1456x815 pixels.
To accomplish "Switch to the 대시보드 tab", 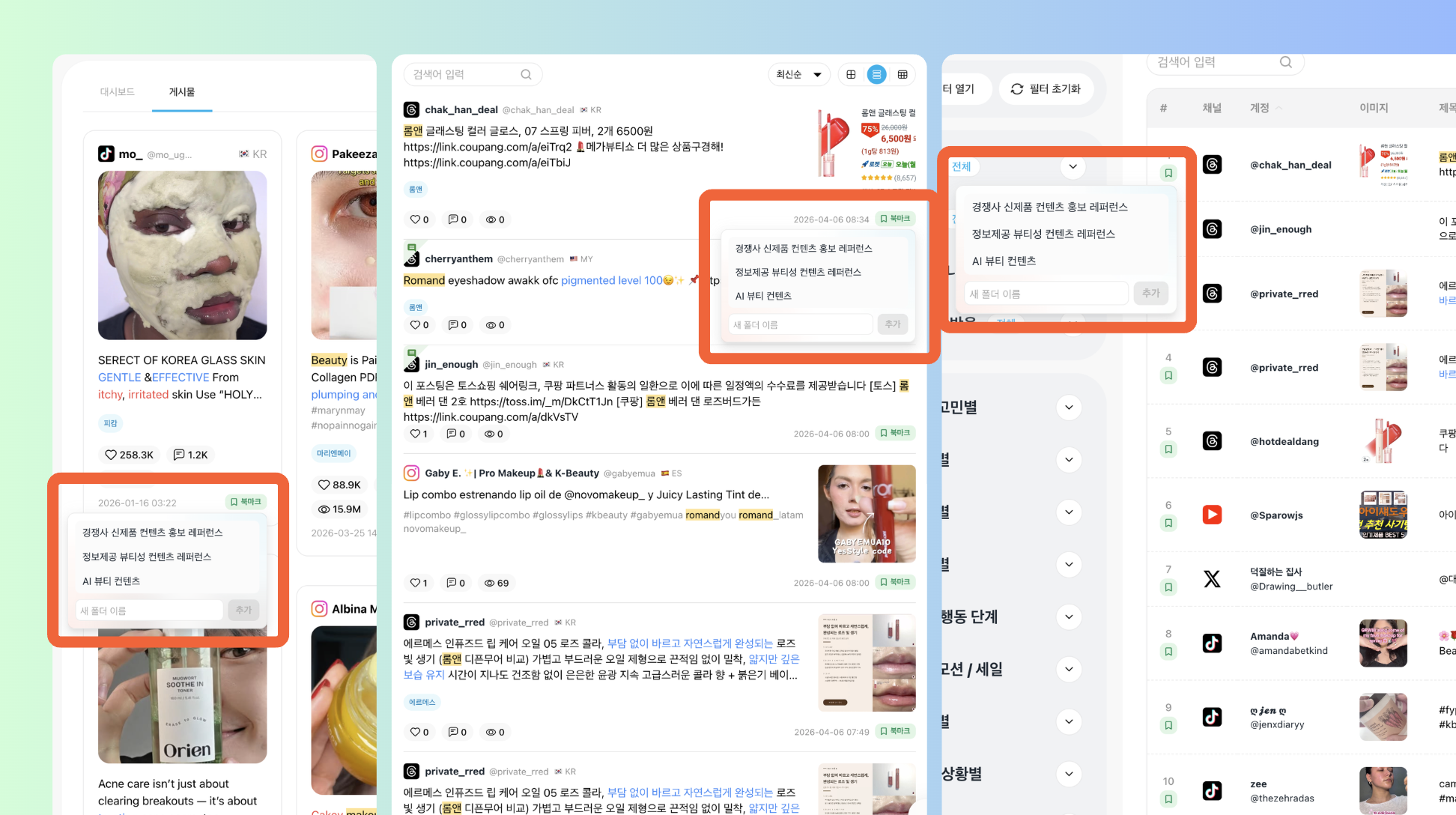I will point(118,91).
